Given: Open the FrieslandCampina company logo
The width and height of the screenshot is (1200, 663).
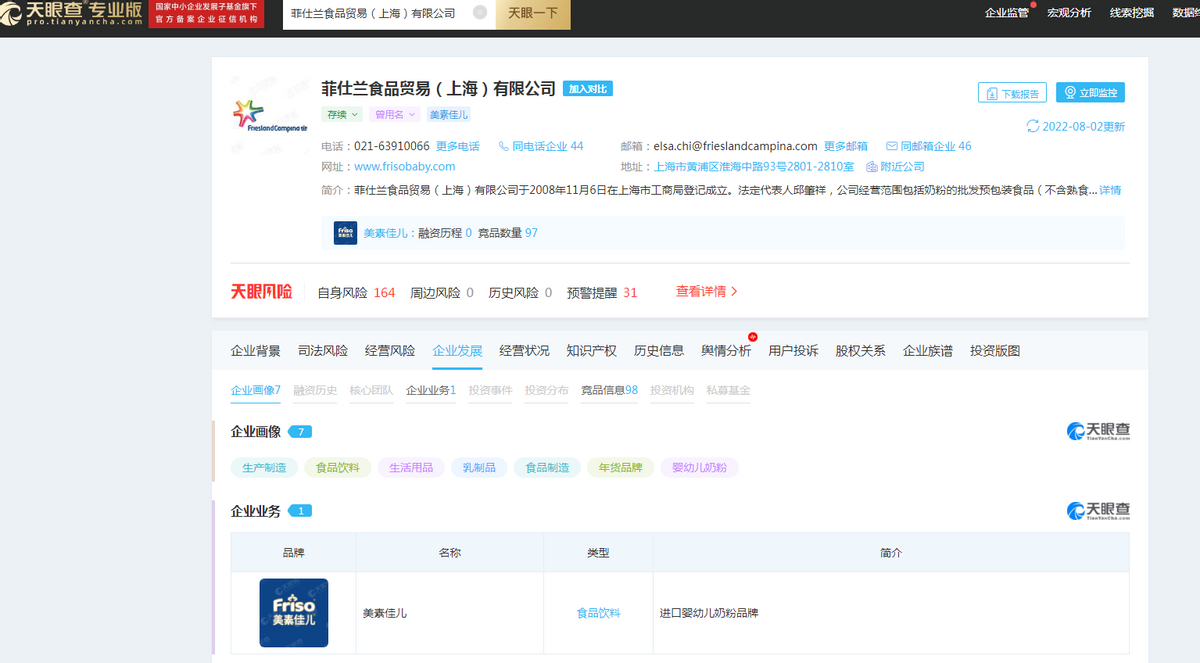Looking at the screenshot, I should tap(270, 115).
